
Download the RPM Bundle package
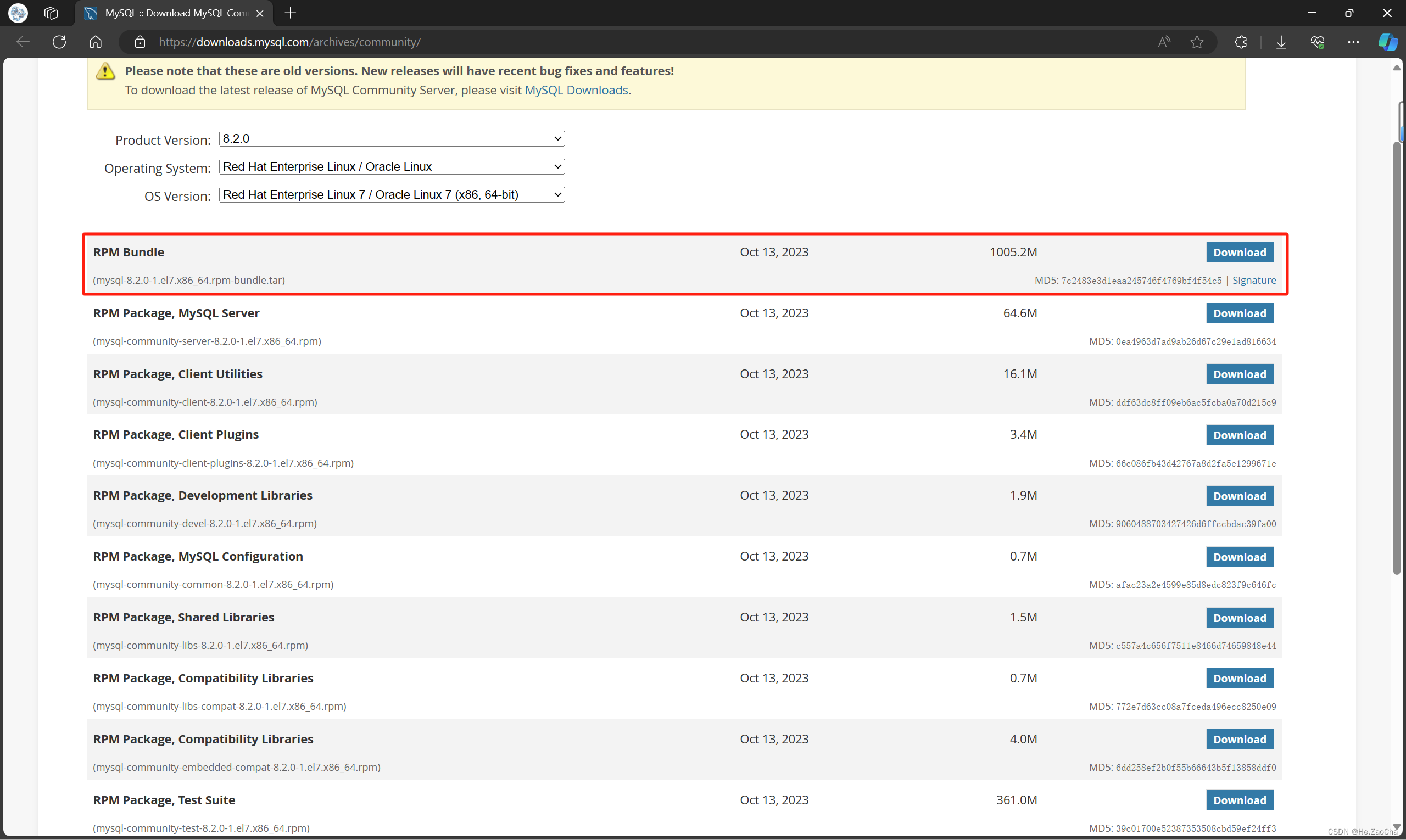[1239, 252]
